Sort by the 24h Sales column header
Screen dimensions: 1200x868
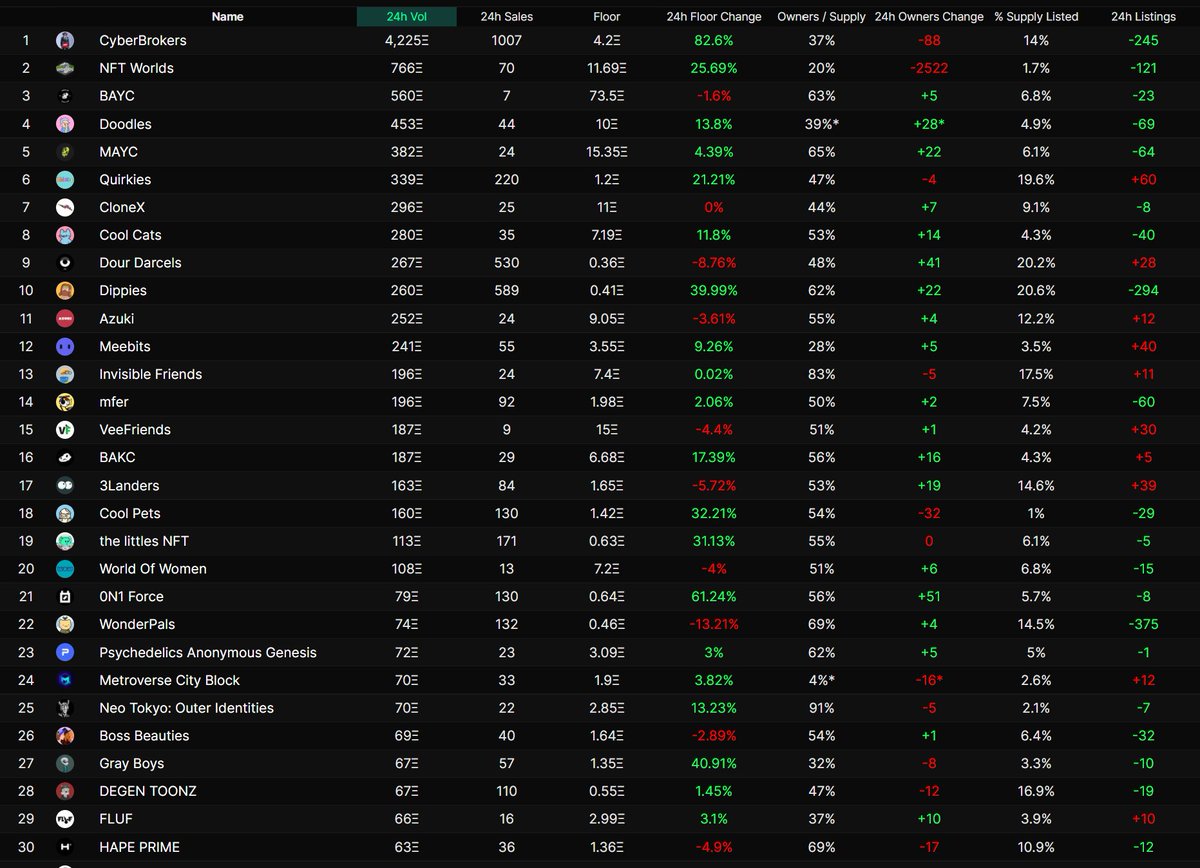click(x=506, y=16)
